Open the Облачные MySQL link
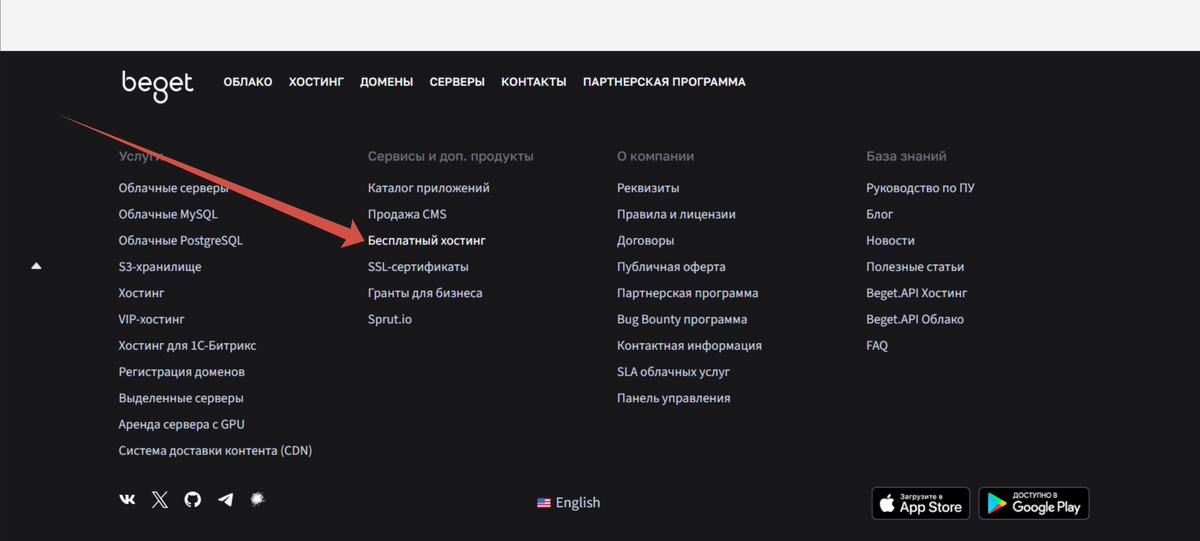Viewport: 1200px width, 541px height. pos(168,214)
